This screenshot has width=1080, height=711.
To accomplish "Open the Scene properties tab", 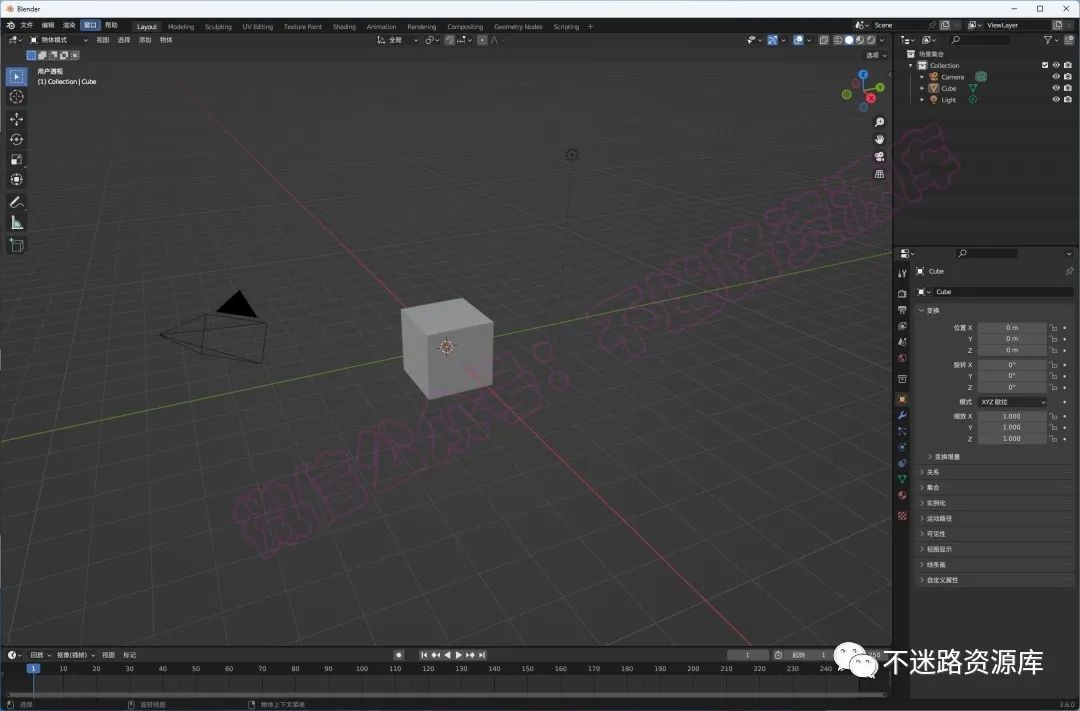I will pos(902,342).
